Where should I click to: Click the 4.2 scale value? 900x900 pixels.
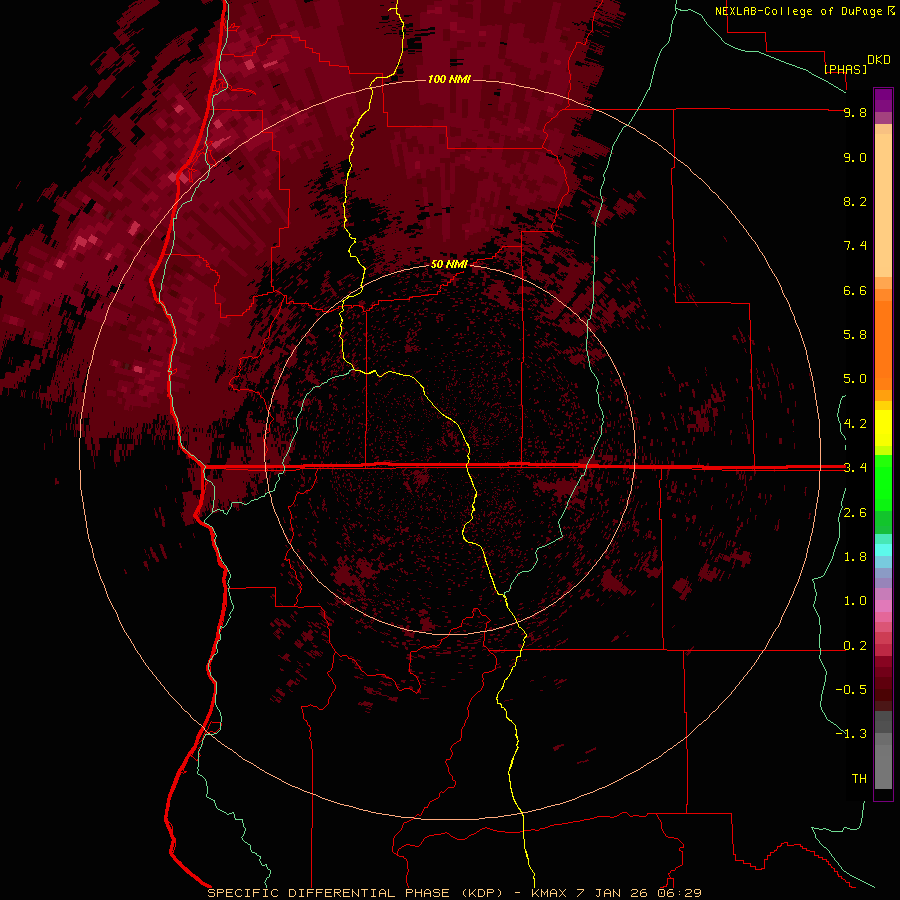tap(855, 424)
